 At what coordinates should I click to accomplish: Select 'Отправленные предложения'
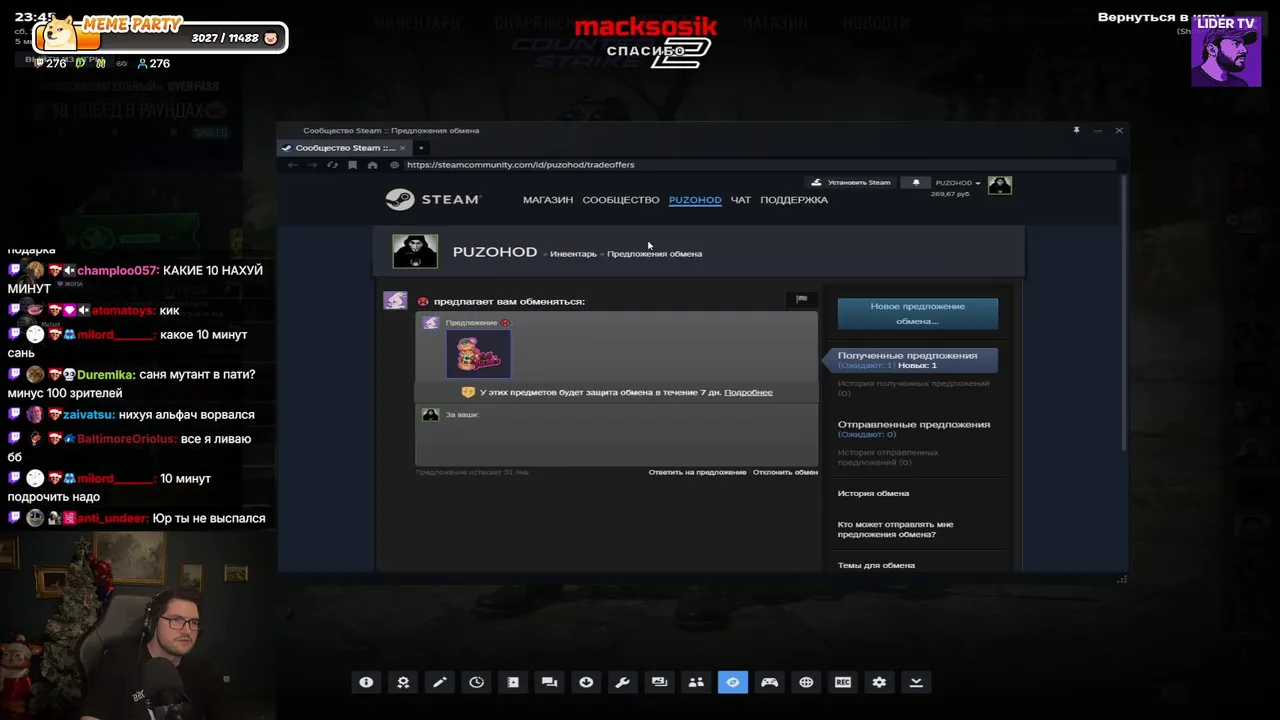click(914, 424)
